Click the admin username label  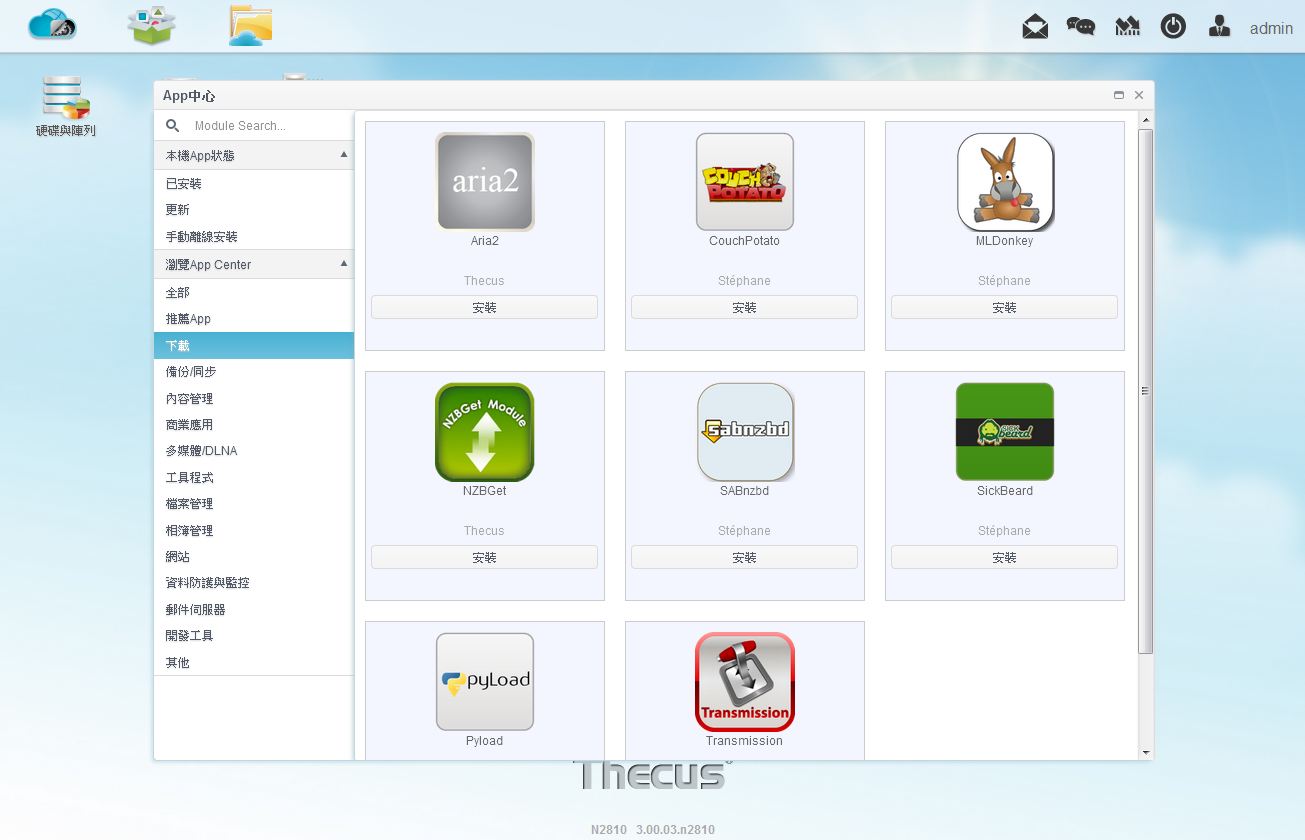(x=1271, y=28)
